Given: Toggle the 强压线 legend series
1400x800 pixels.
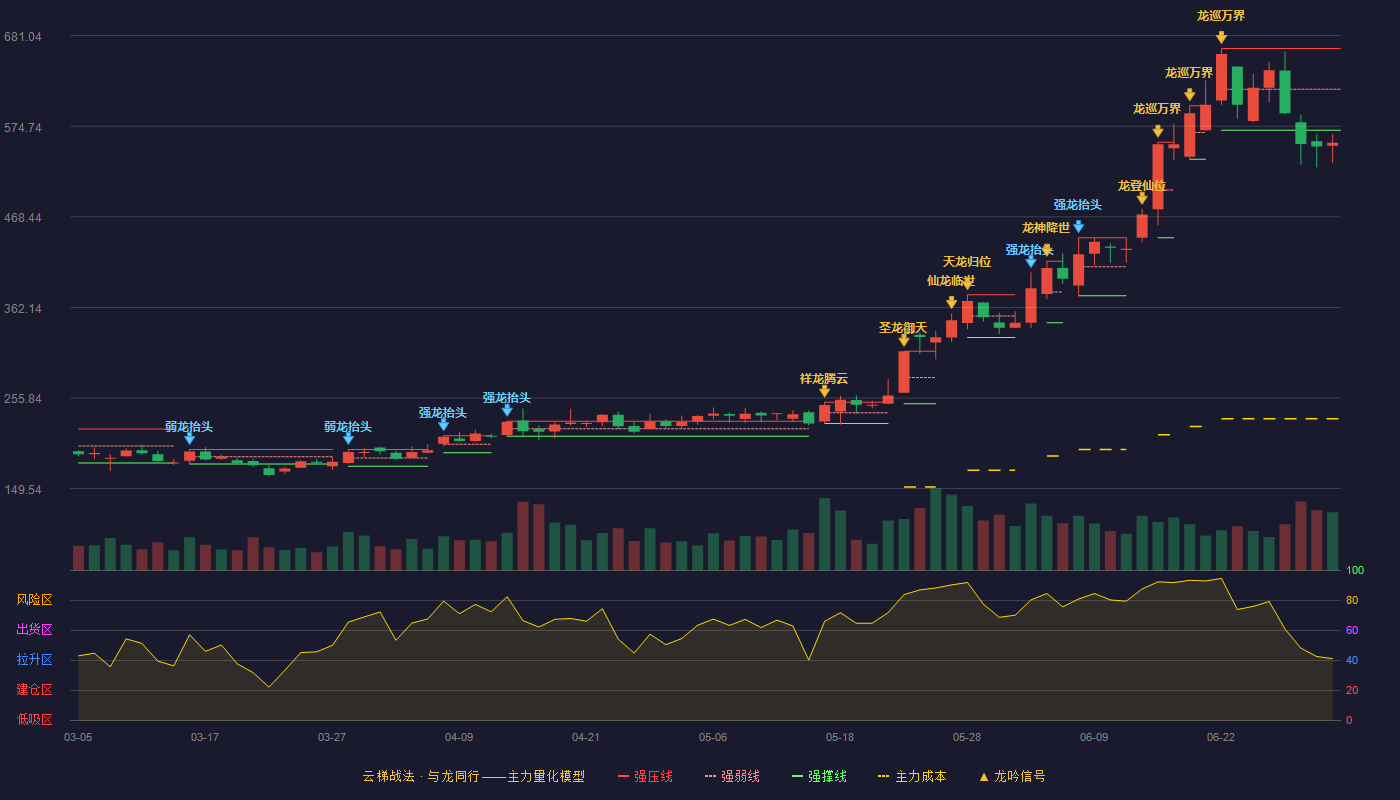Looking at the screenshot, I should coord(645,776).
